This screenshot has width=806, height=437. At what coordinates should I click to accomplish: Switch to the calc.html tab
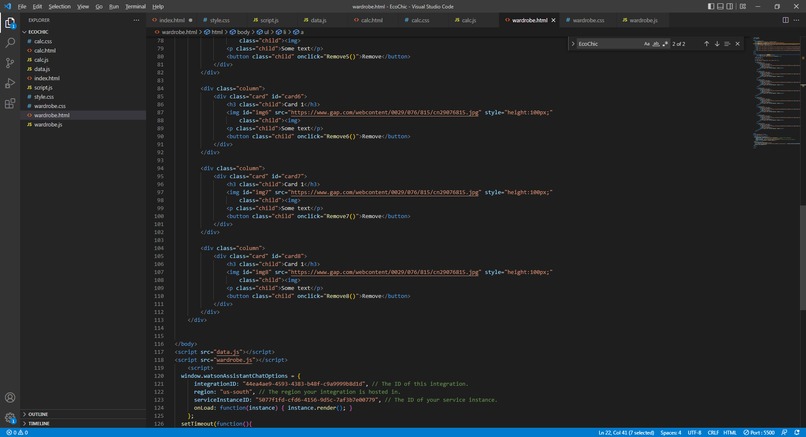click(372, 20)
